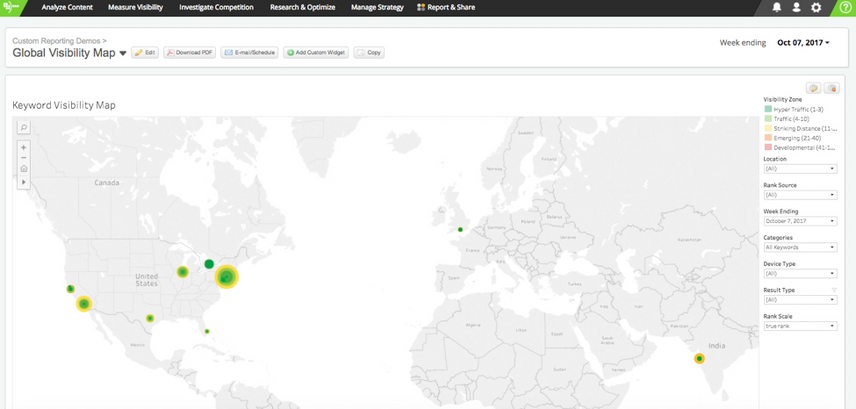Image resolution: width=856 pixels, height=409 pixels.
Task: Click the Texas map marker
Action: [x=150, y=318]
